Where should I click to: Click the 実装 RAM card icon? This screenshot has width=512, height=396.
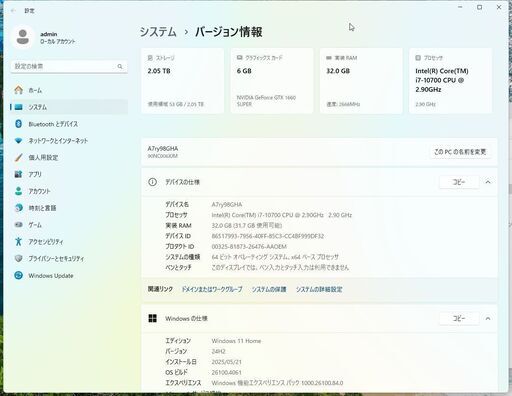click(x=329, y=58)
